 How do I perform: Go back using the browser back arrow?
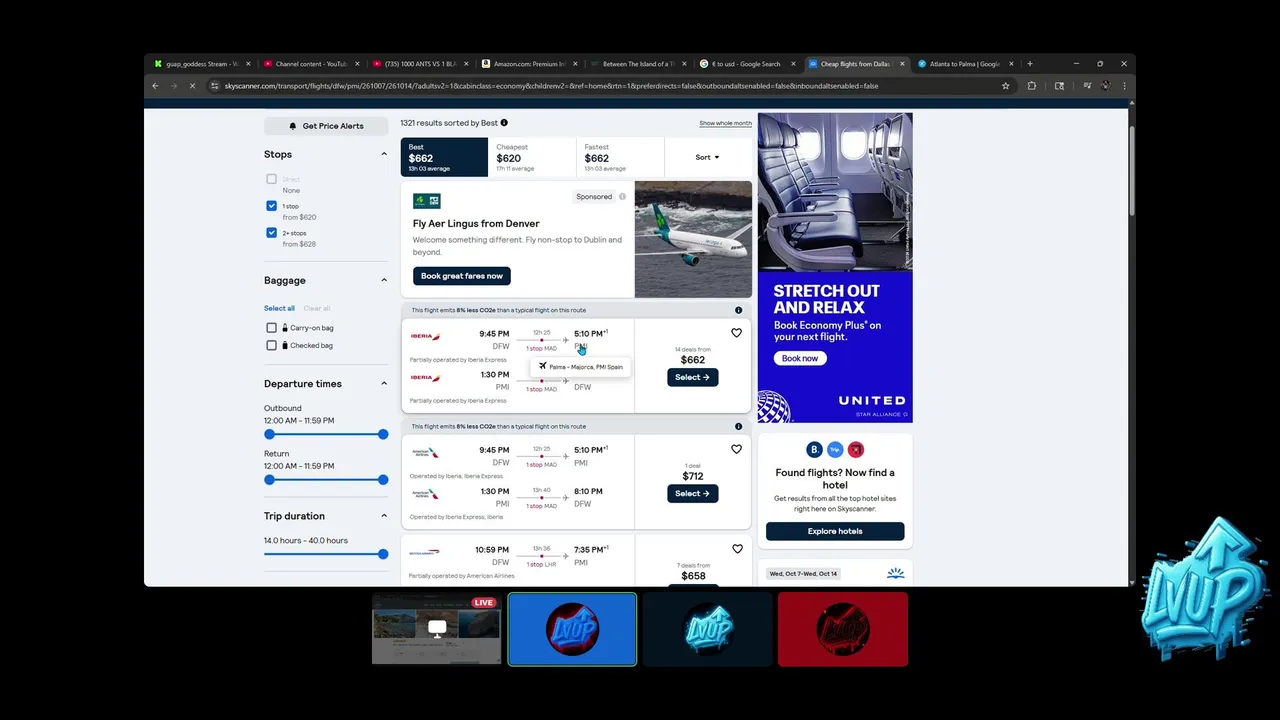tap(155, 86)
